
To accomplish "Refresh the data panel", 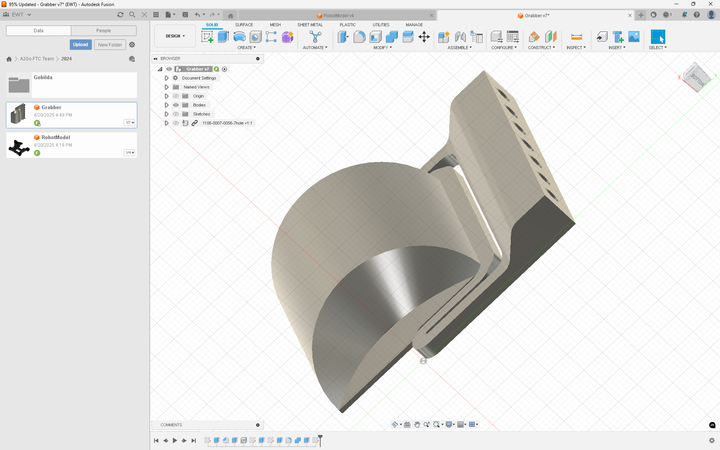I will coord(121,15).
